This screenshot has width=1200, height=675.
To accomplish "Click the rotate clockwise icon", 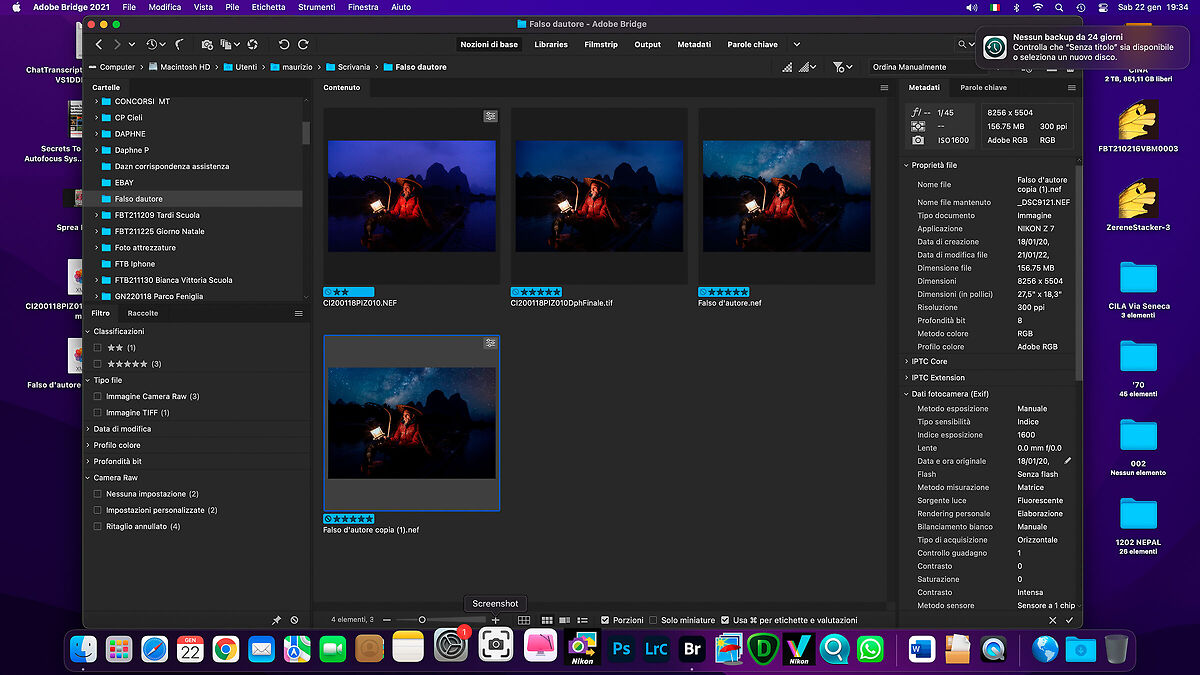I will (x=303, y=45).
